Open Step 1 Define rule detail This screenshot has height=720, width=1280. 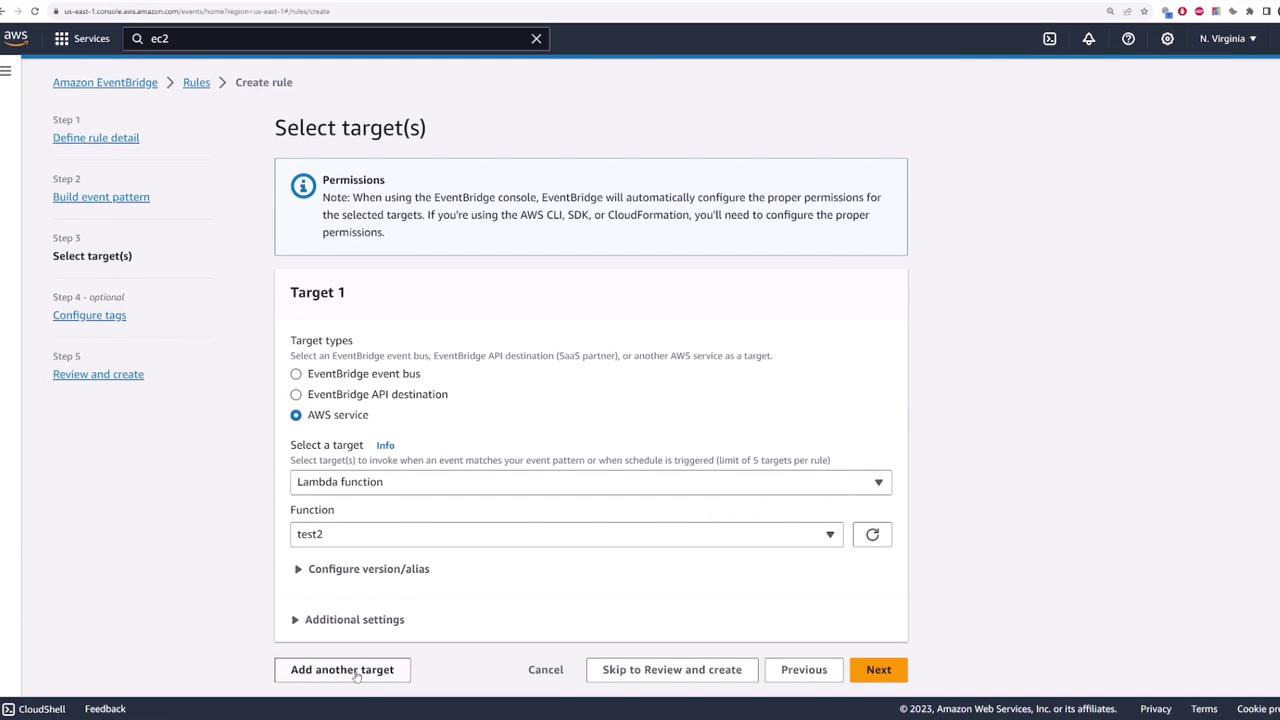tap(96, 138)
